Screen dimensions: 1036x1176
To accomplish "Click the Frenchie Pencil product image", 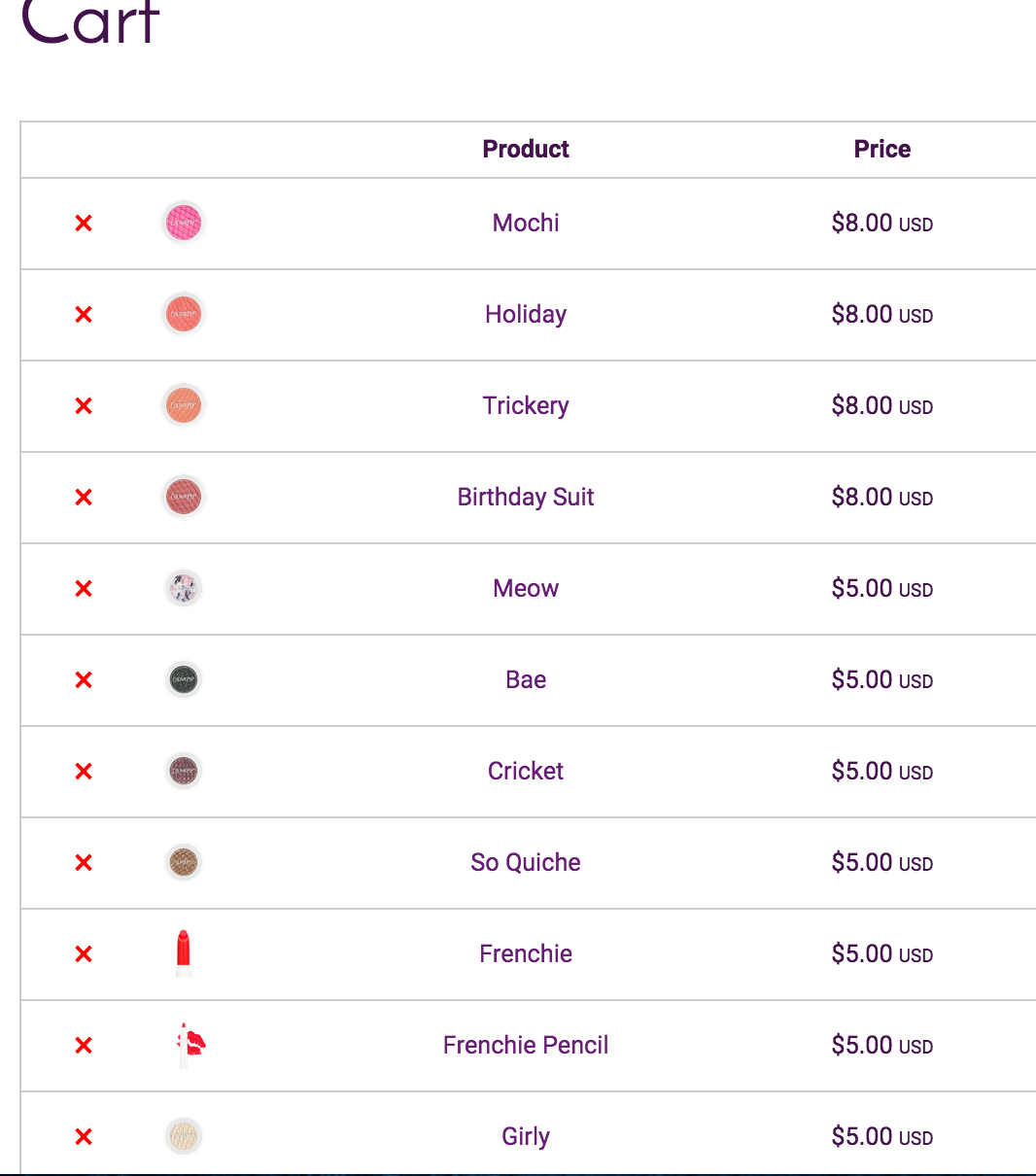I will (x=189, y=1045).
